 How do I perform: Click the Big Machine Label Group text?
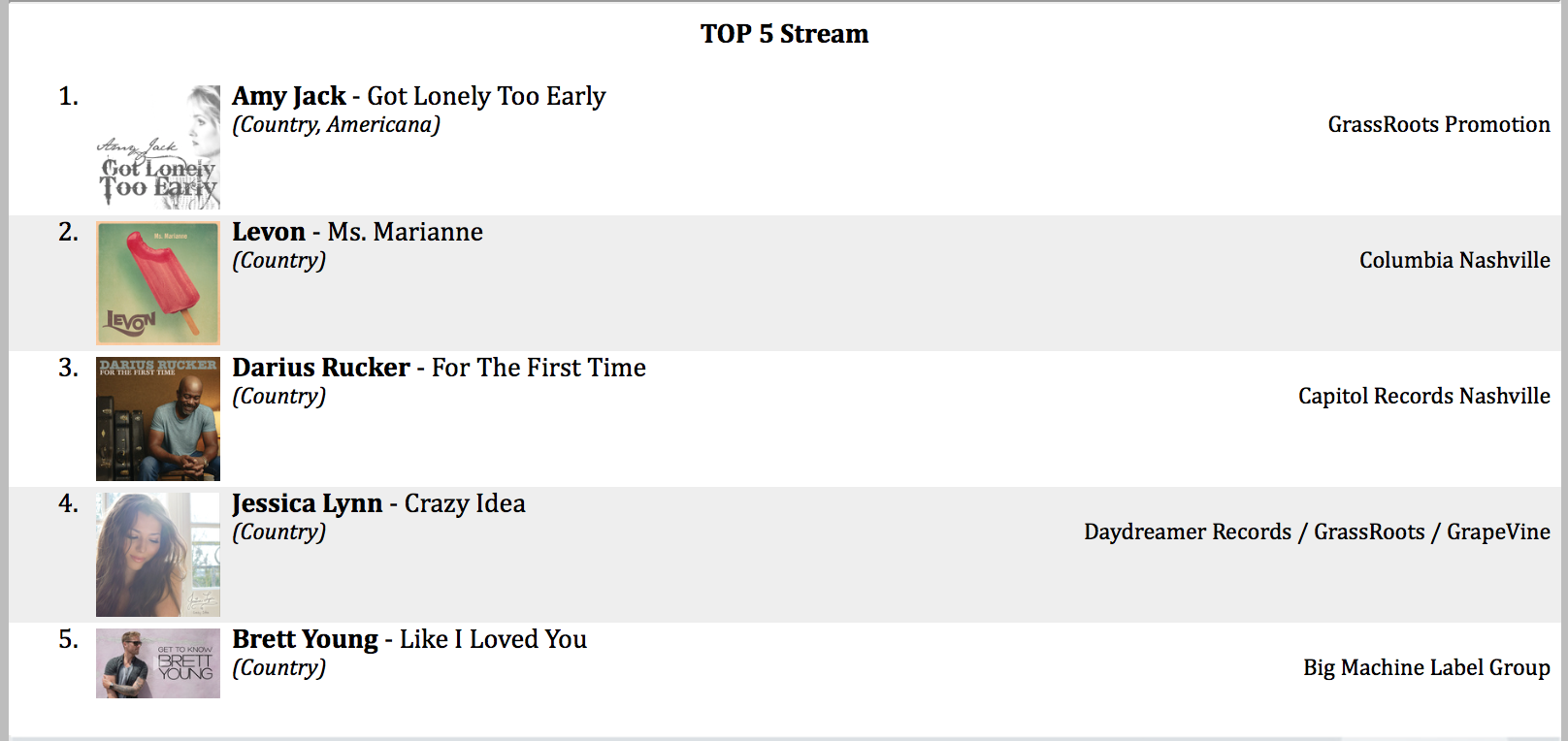(x=1426, y=667)
